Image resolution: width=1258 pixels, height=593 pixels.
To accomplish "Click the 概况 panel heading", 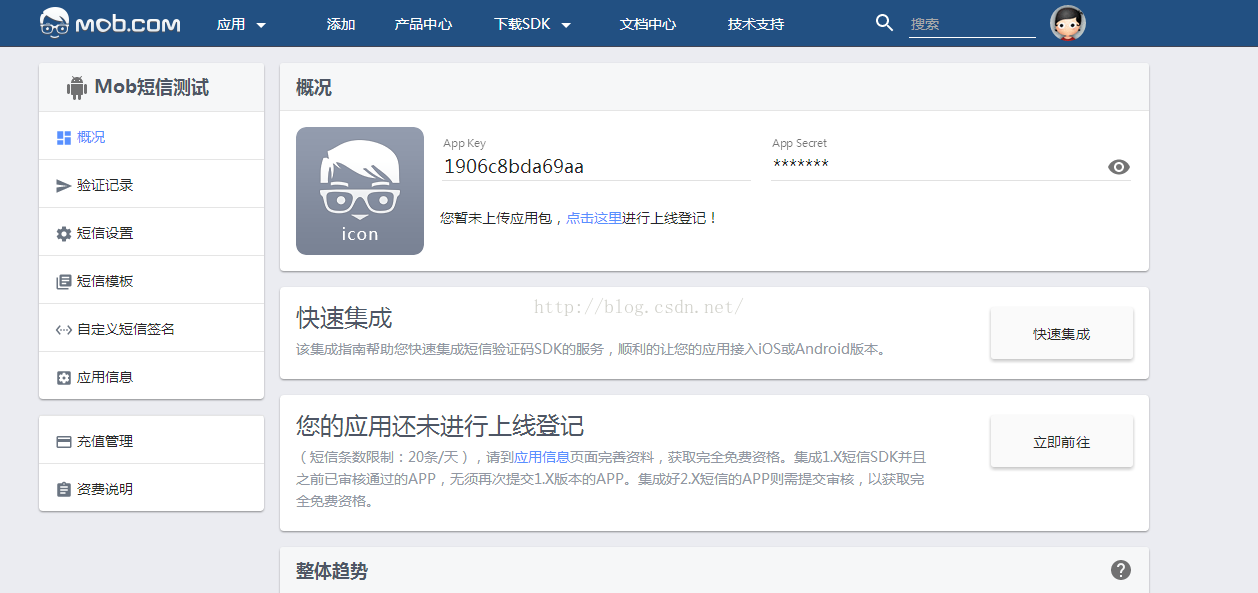I will 314,88.
